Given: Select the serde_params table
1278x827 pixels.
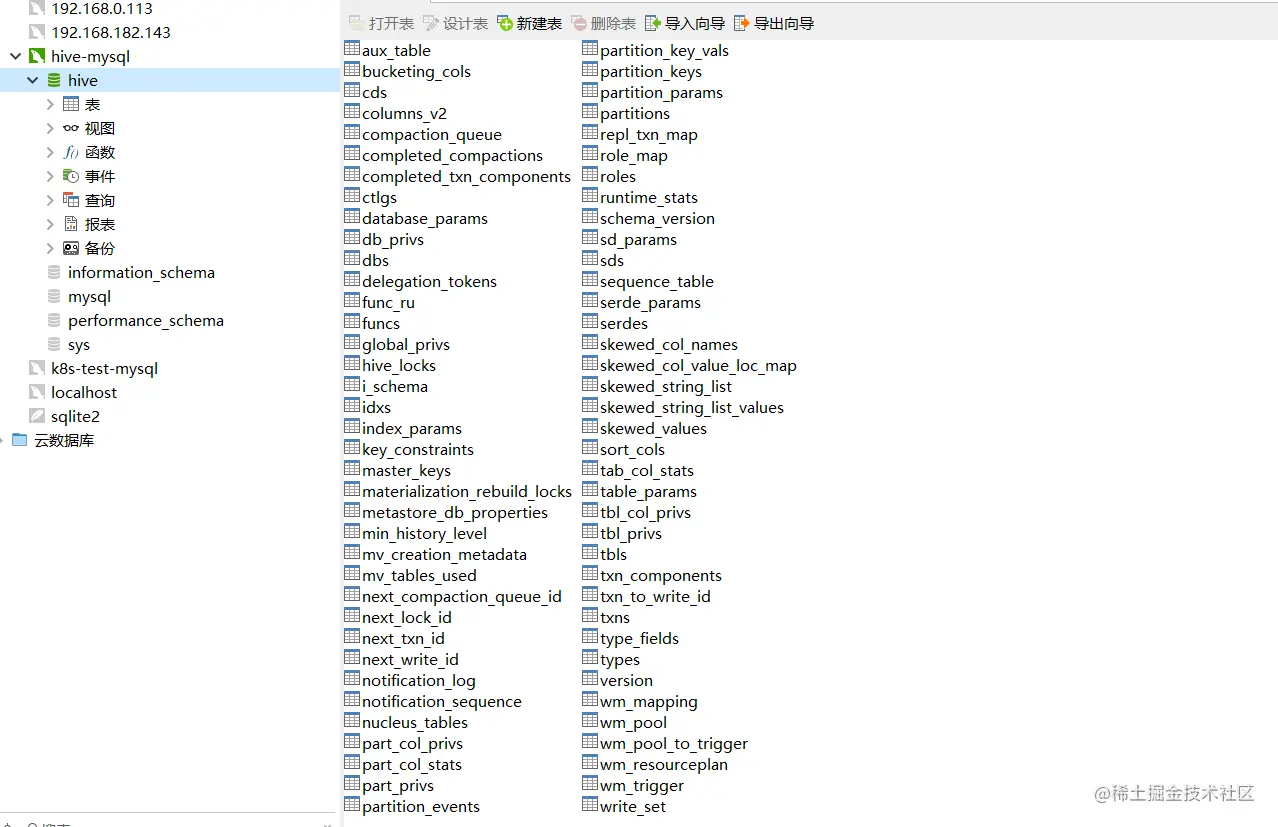Looking at the screenshot, I should tap(650, 302).
